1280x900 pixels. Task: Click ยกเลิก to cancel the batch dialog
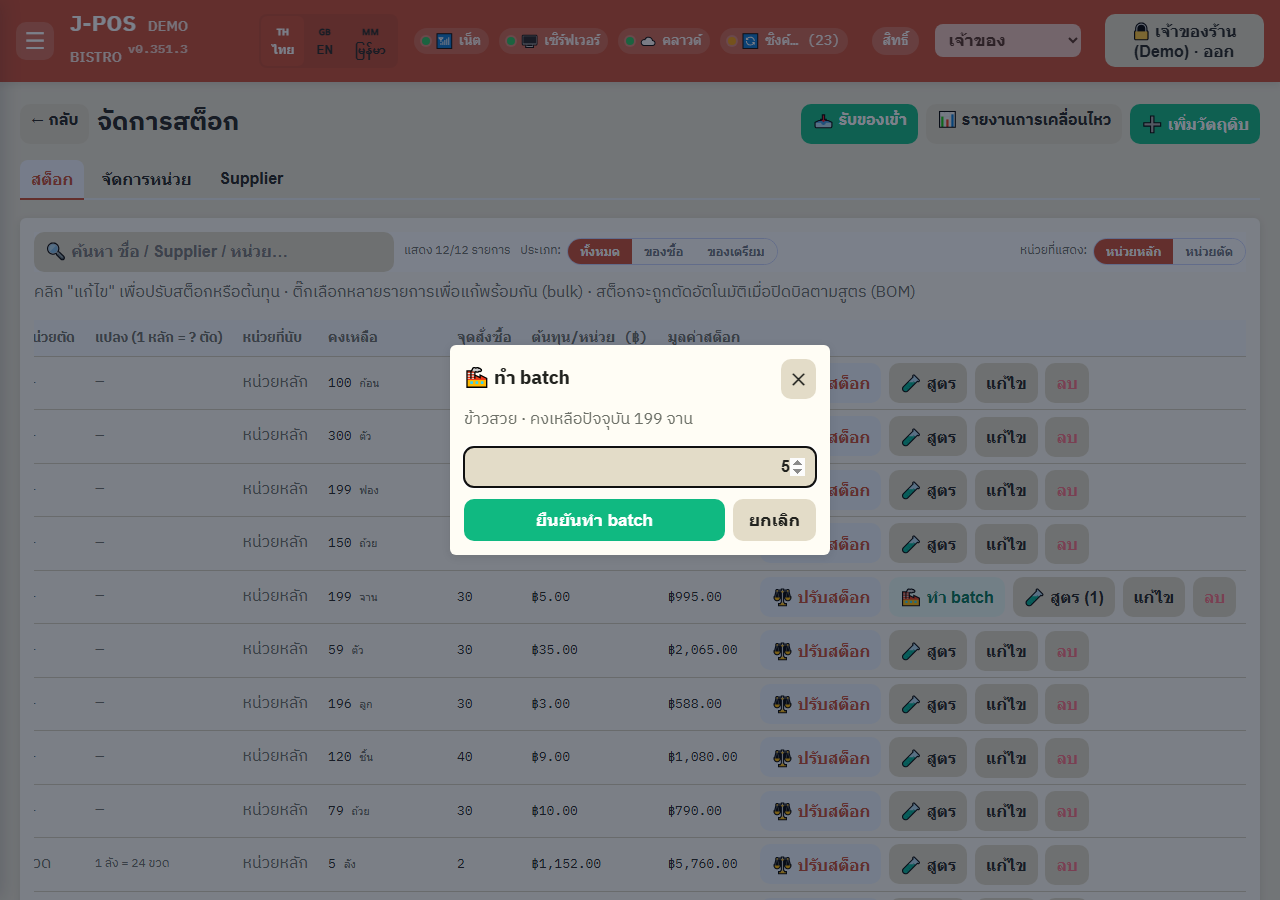pos(774,520)
